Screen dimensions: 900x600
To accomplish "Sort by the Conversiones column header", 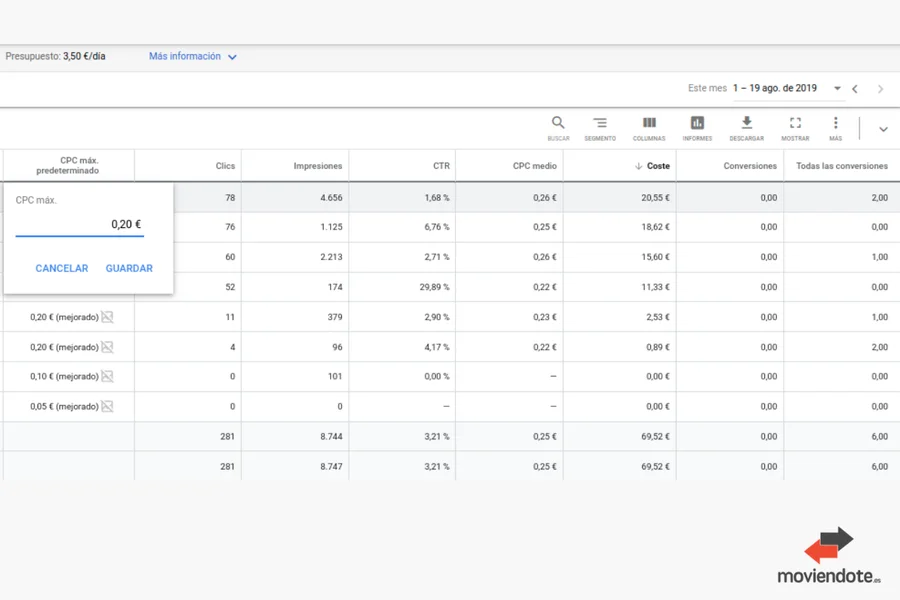I will [x=750, y=166].
